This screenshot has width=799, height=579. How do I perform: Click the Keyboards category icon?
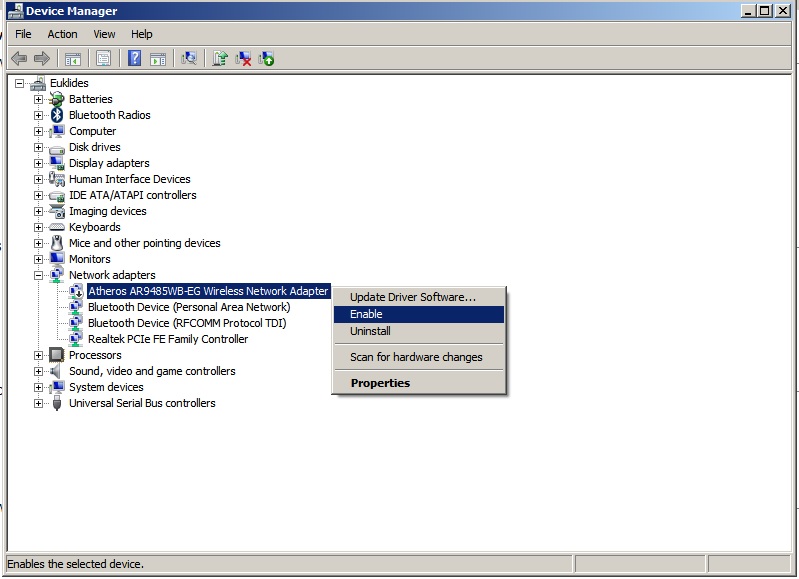[57, 227]
